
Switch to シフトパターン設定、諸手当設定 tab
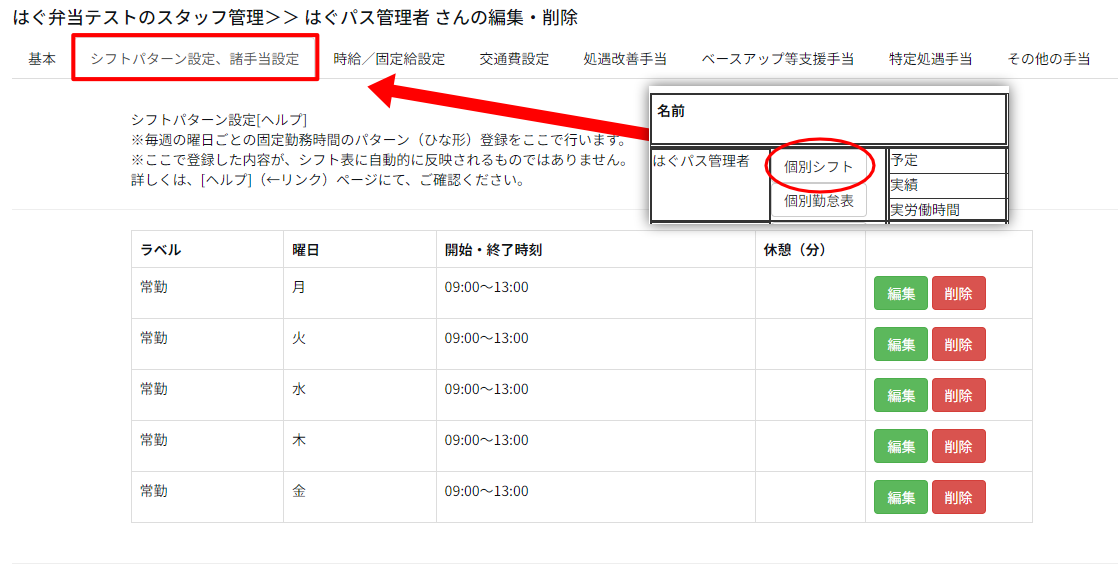pyautogui.click(x=195, y=59)
